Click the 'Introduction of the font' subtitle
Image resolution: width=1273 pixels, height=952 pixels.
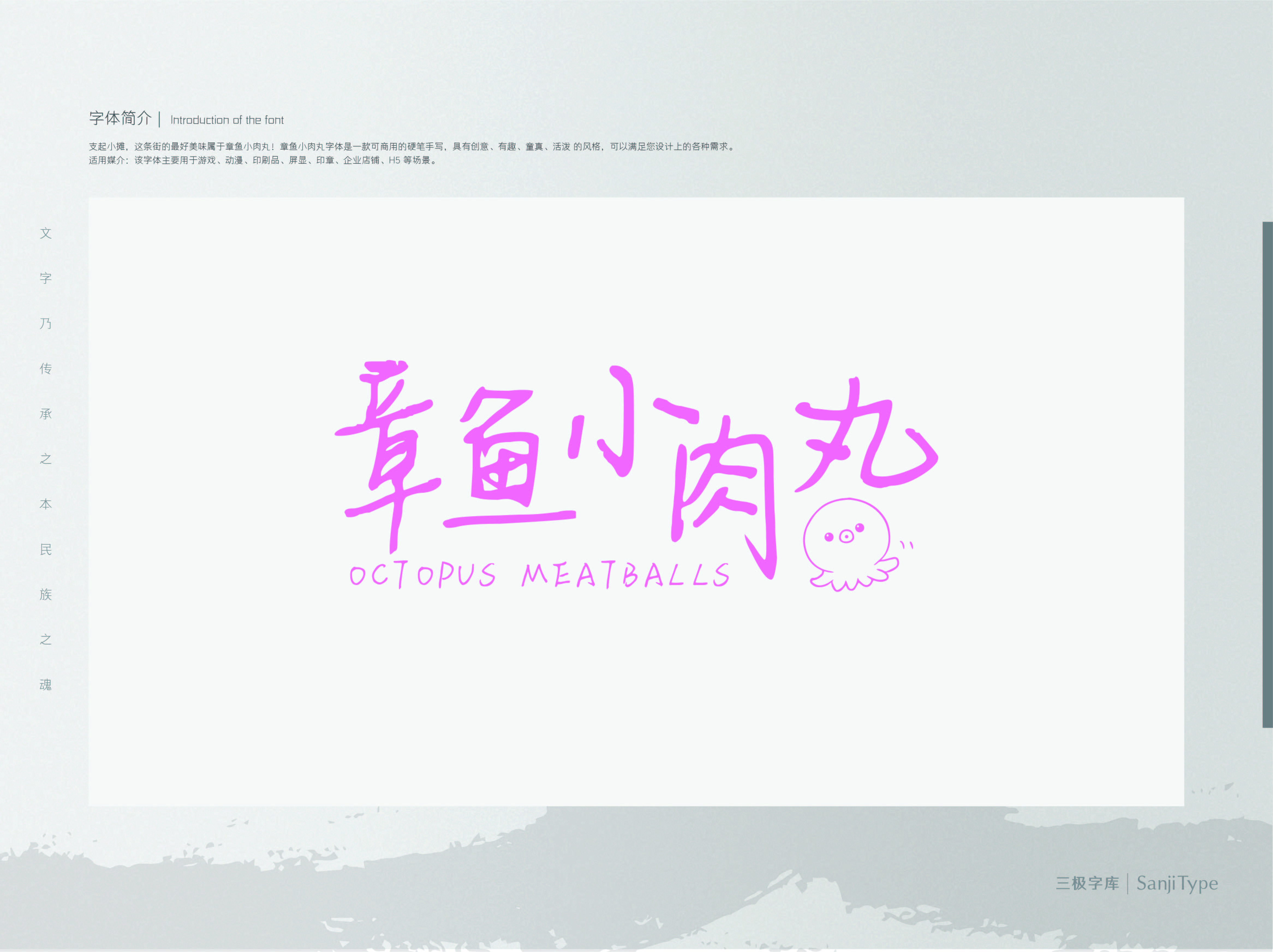[x=227, y=120]
